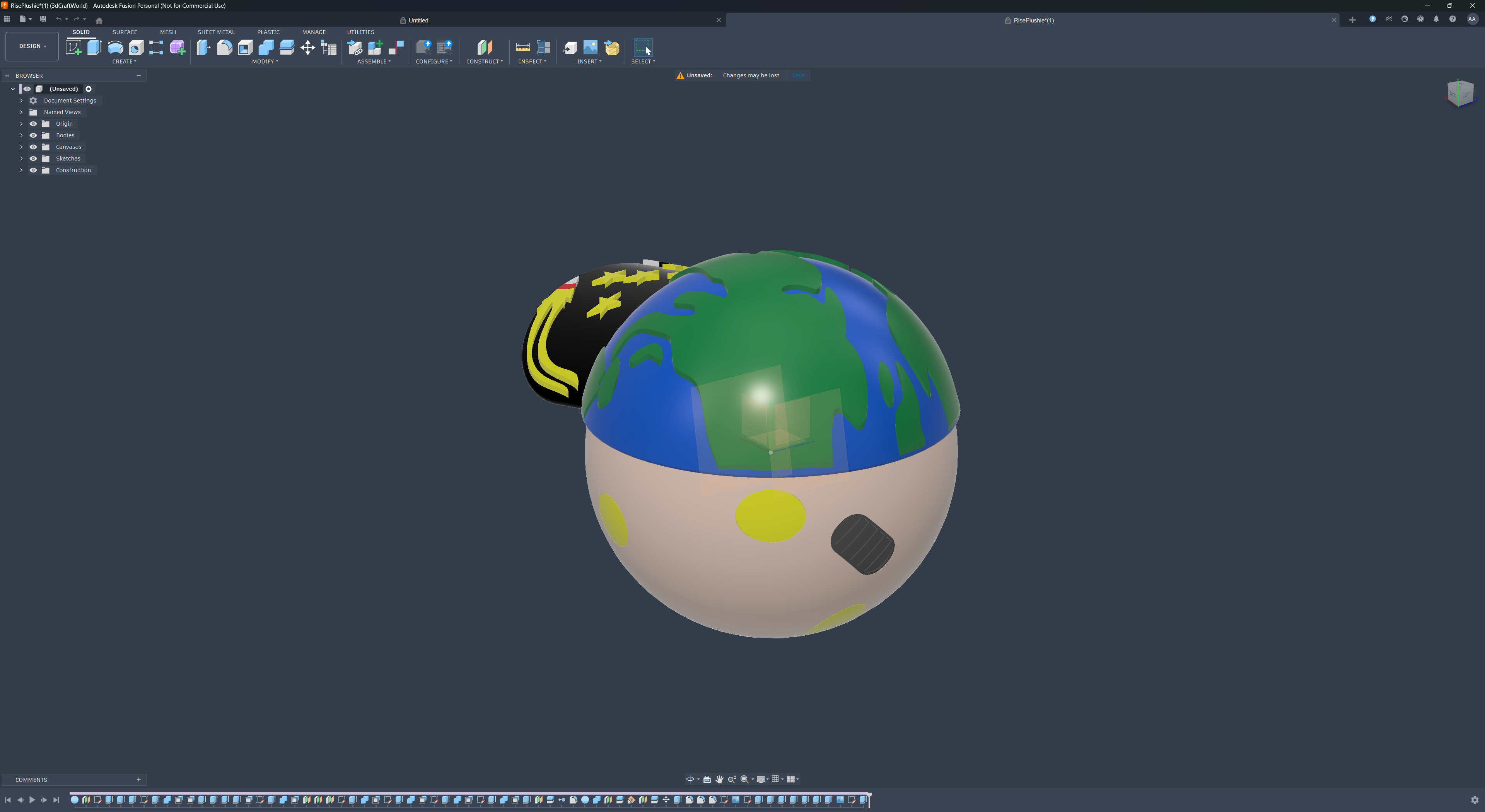Select the Insert Canvas image tool

click(590, 47)
